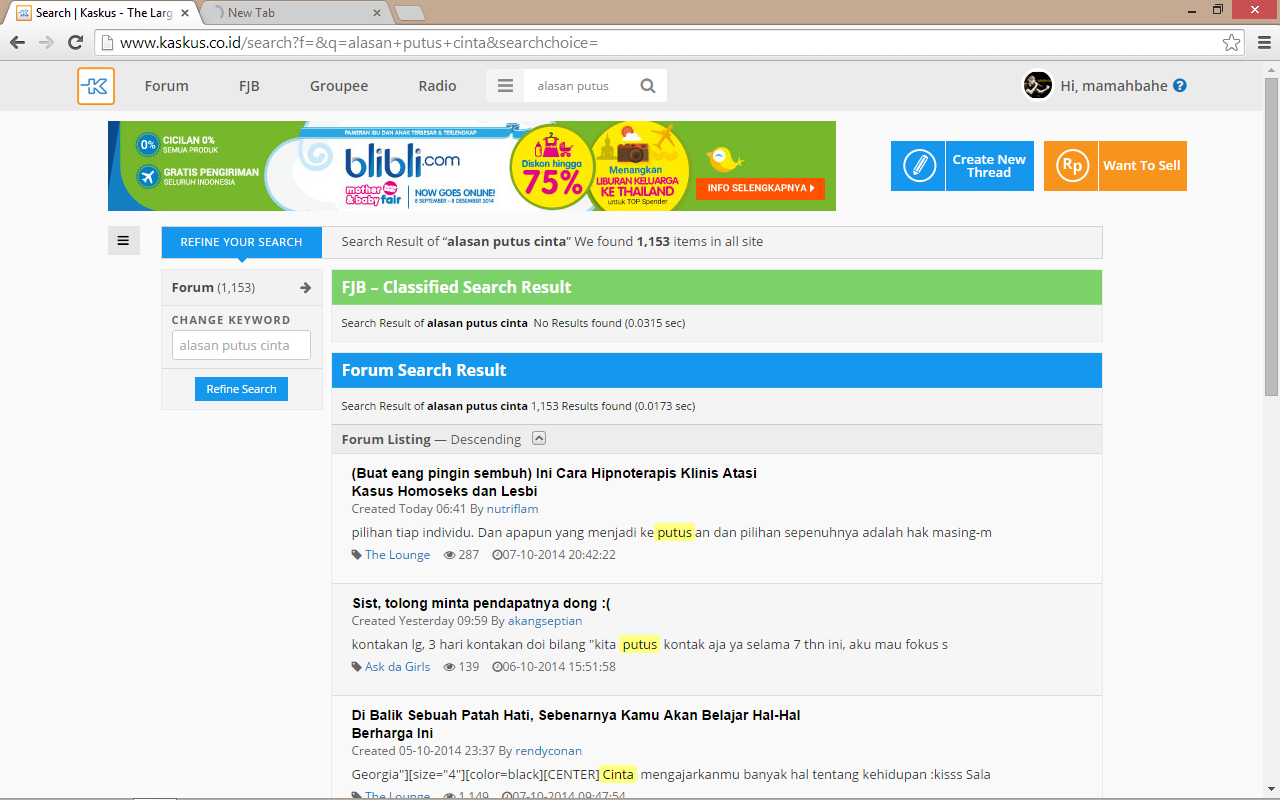Bookmark page with the star icon
Screen dimensions: 1280x800
coord(1231,43)
